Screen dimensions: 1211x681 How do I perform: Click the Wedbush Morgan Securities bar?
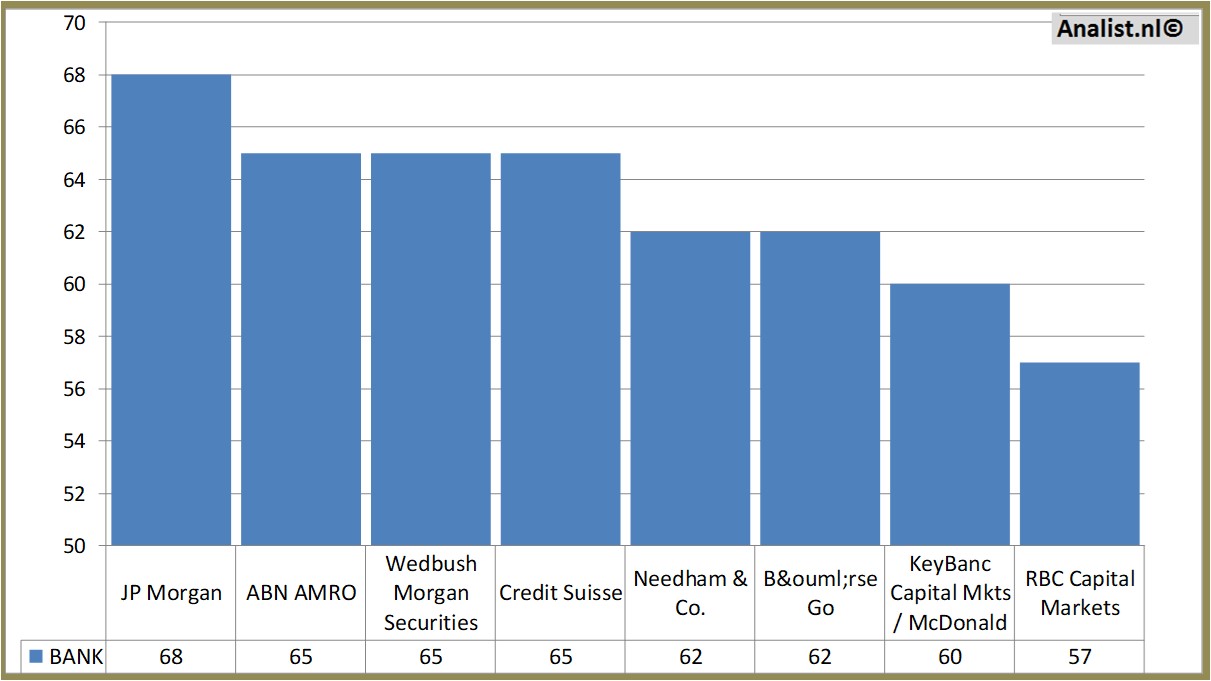431,349
